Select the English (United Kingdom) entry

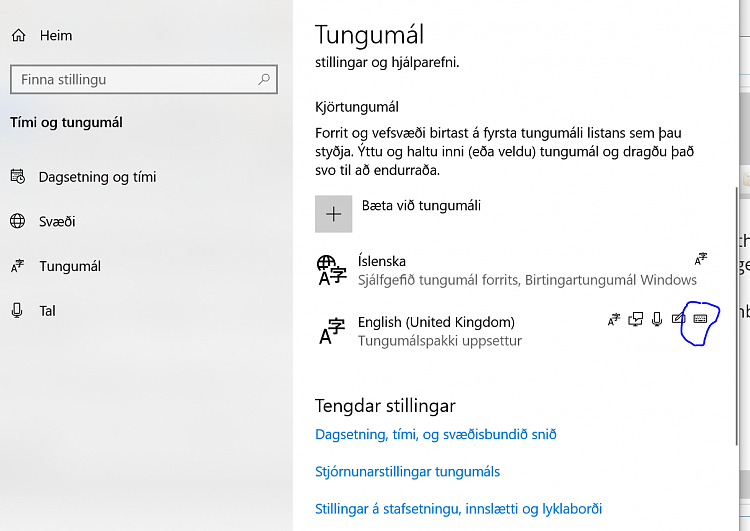tap(512, 331)
